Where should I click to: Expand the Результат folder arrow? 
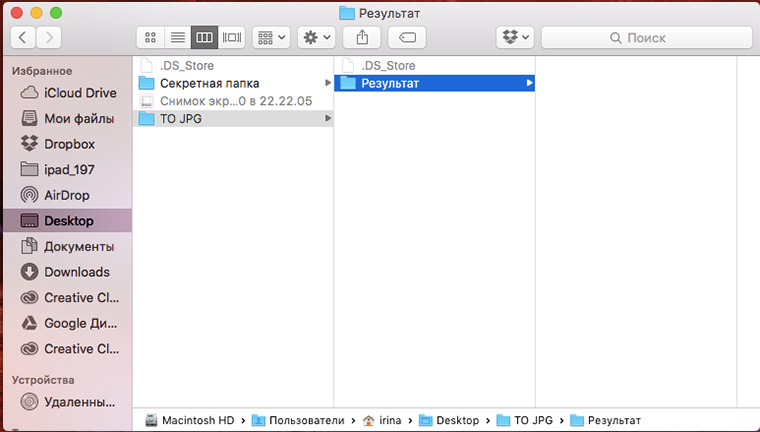(x=528, y=83)
